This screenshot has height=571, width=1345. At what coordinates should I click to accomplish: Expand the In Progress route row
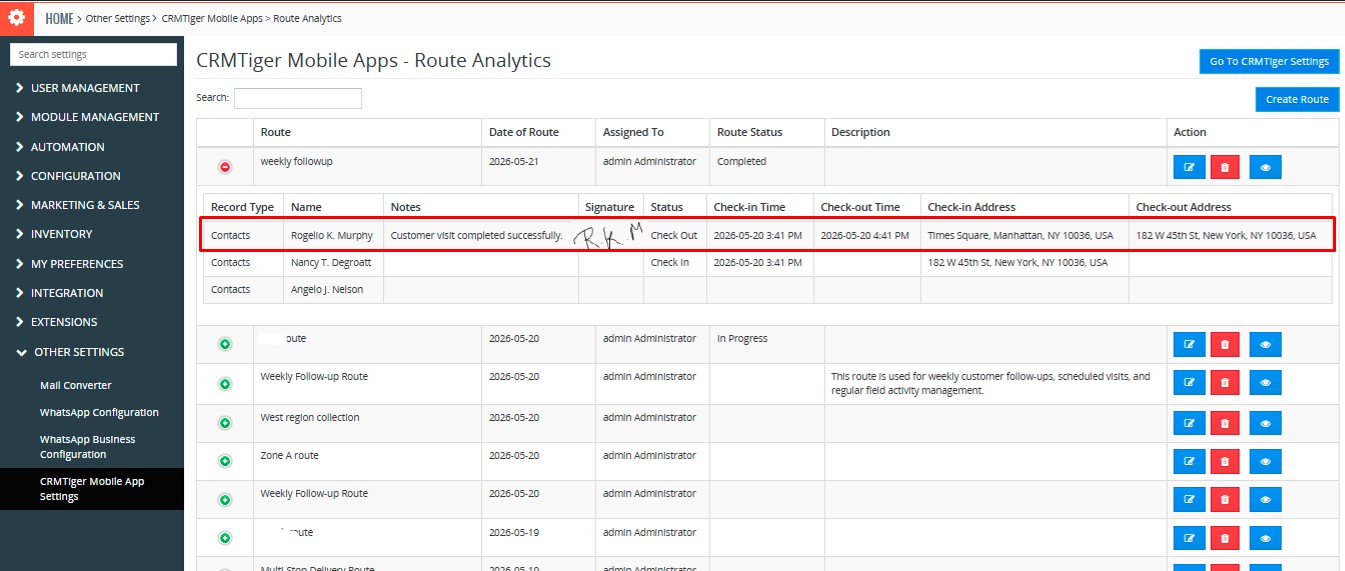[x=225, y=344]
